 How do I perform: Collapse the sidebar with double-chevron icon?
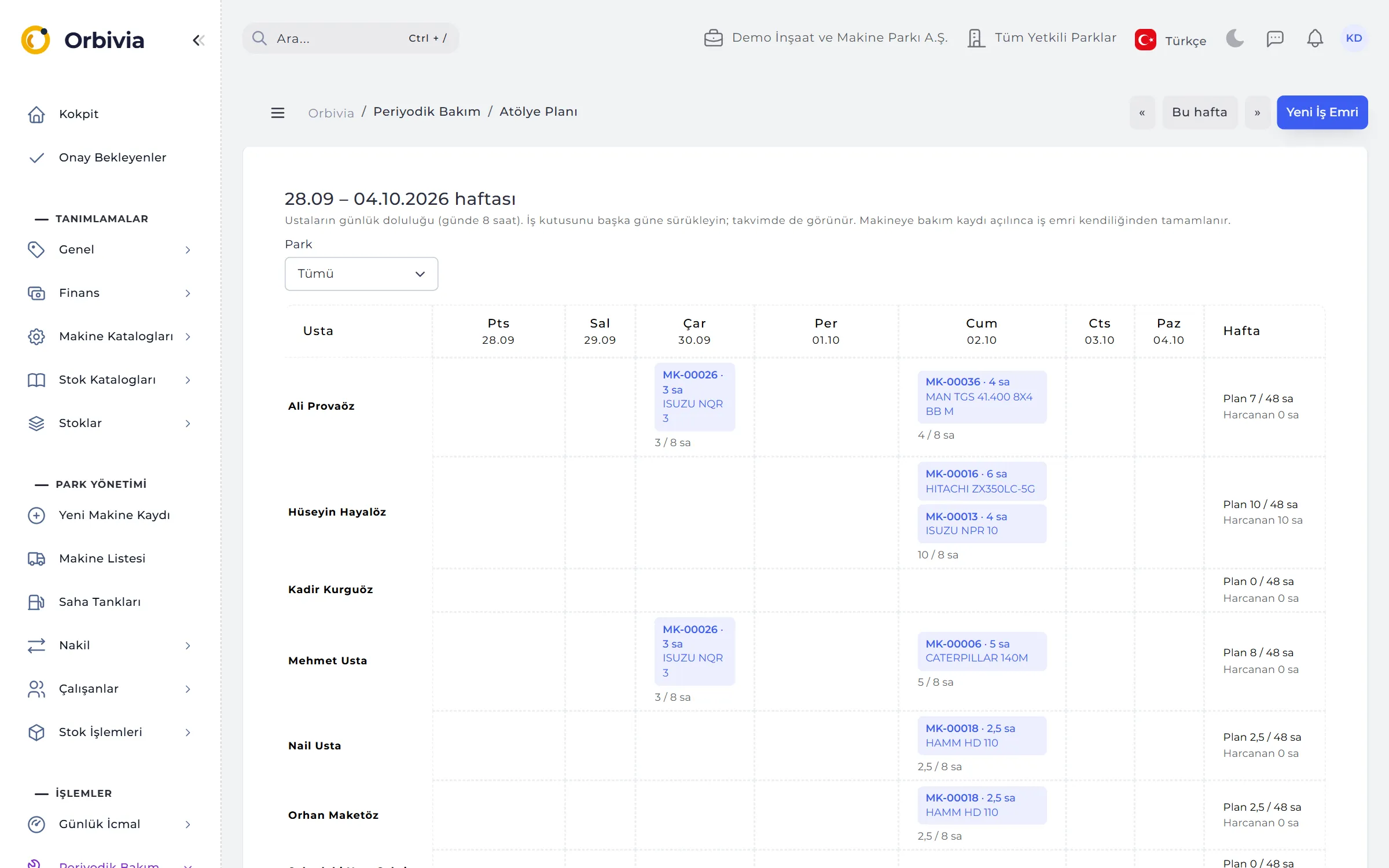click(199, 40)
